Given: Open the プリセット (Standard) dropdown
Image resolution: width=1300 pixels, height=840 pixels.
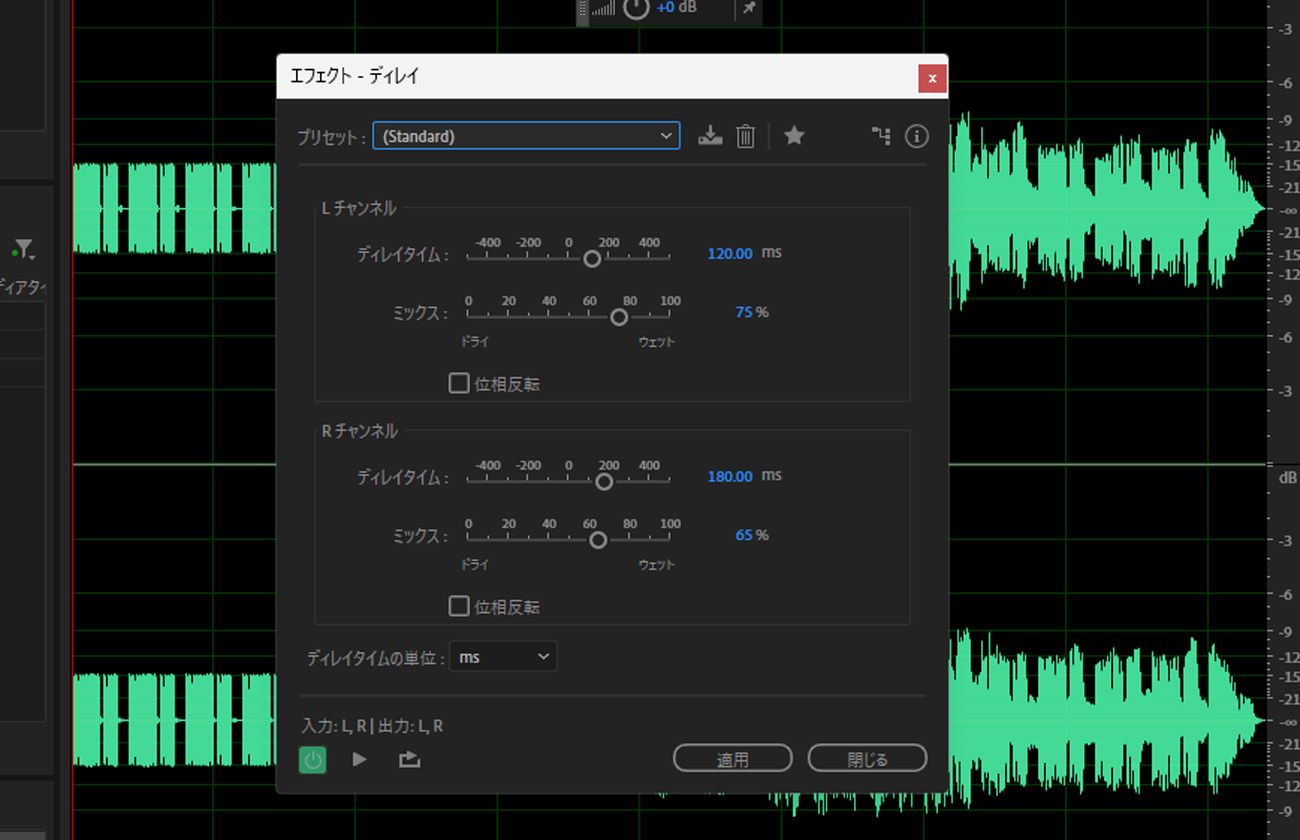Looking at the screenshot, I should click(x=526, y=136).
